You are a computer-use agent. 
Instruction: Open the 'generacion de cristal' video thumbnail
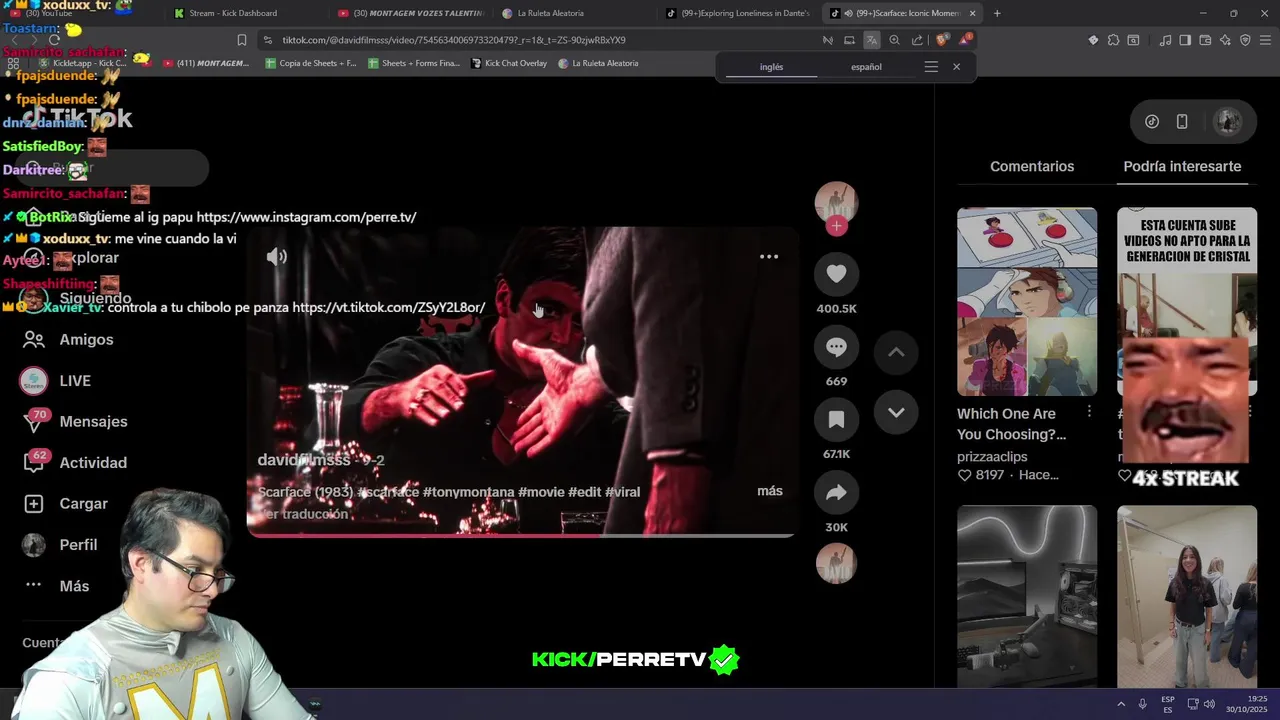pyautogui.click(x=1187, y=302)
